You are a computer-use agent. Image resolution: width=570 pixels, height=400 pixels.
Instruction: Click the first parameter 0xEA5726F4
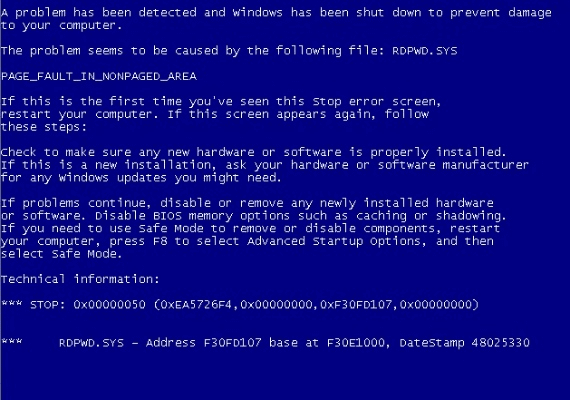coord(196,304)
